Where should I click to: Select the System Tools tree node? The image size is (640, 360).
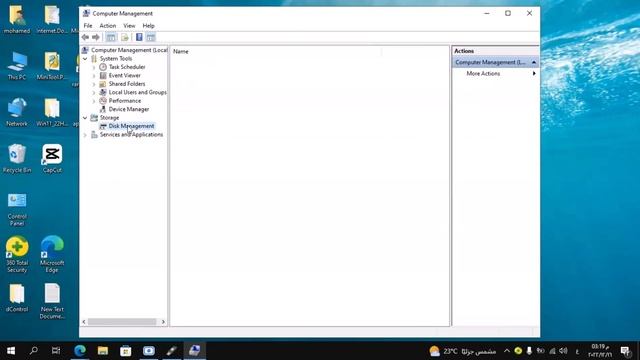pyautogui.click(x=116, y=58)
